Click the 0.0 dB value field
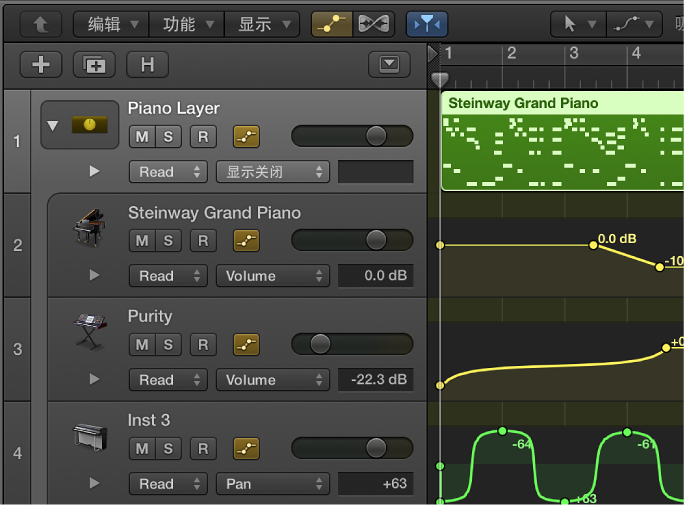The image size is (684, 506). click(376, 275)
